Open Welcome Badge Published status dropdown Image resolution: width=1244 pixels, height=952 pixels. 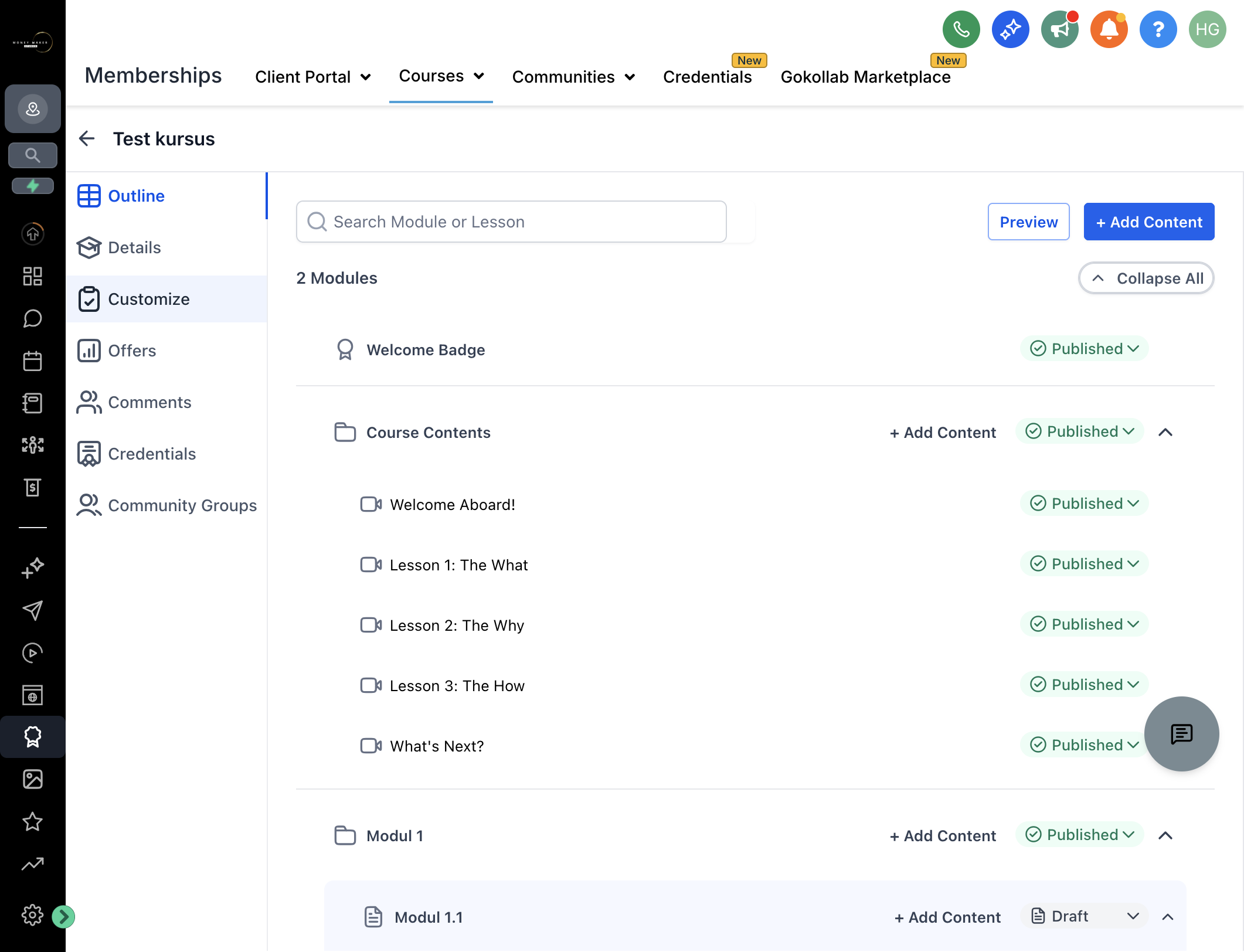(1084, 349)
